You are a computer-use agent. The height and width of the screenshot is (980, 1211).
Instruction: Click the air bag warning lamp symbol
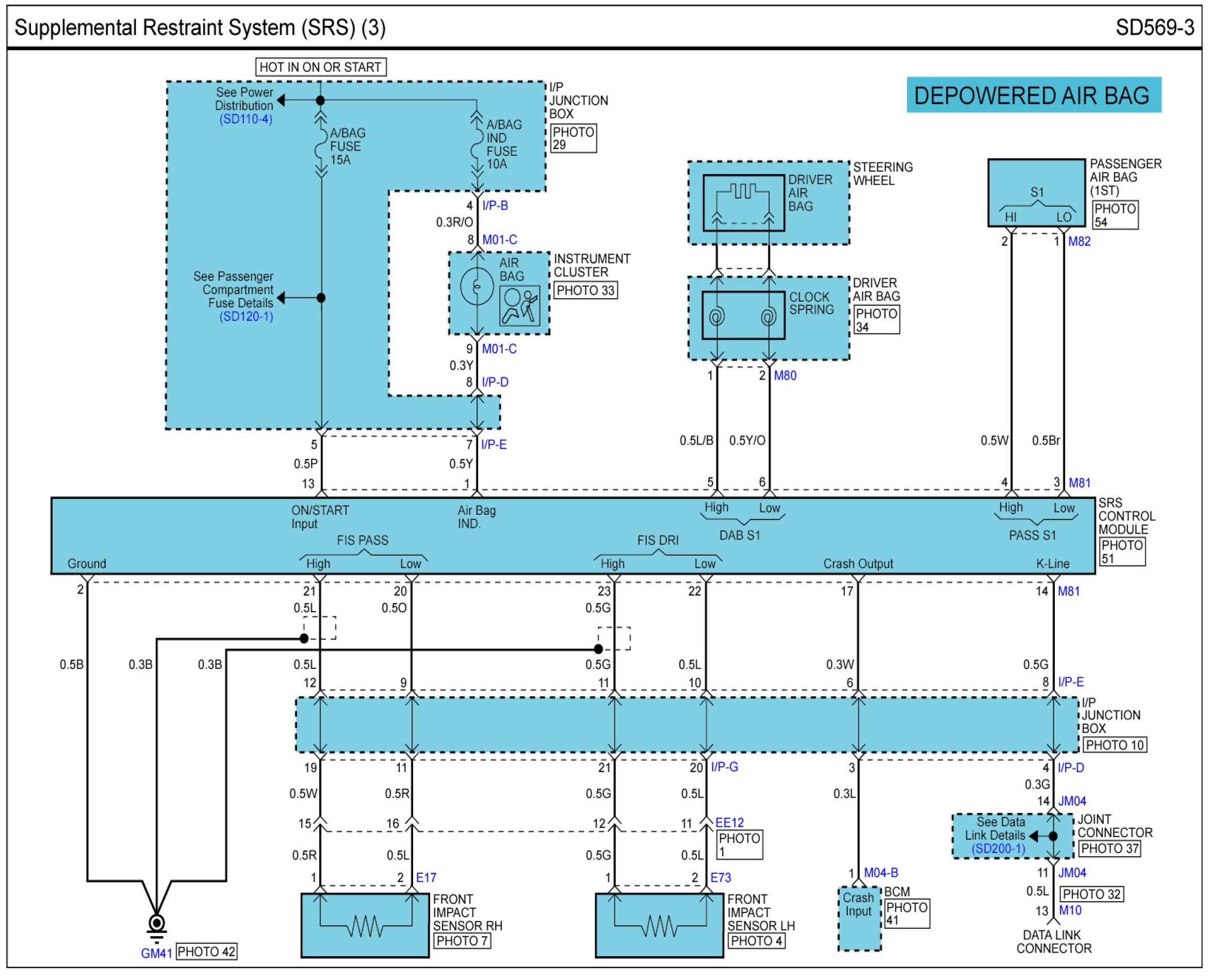(477, 286)
